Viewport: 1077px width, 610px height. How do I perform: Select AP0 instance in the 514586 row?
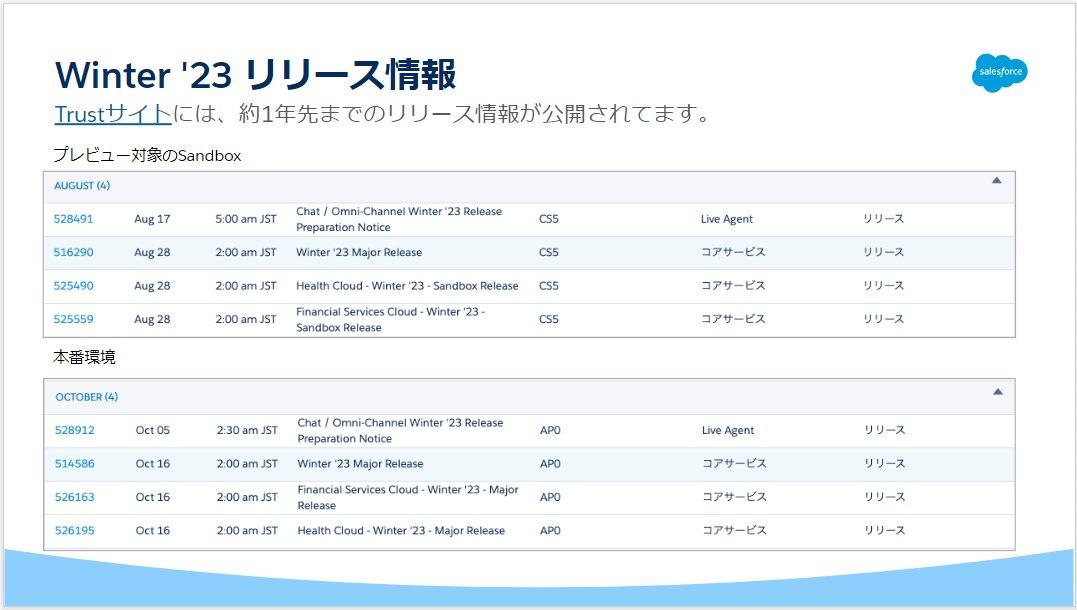(x=550, y=464)
